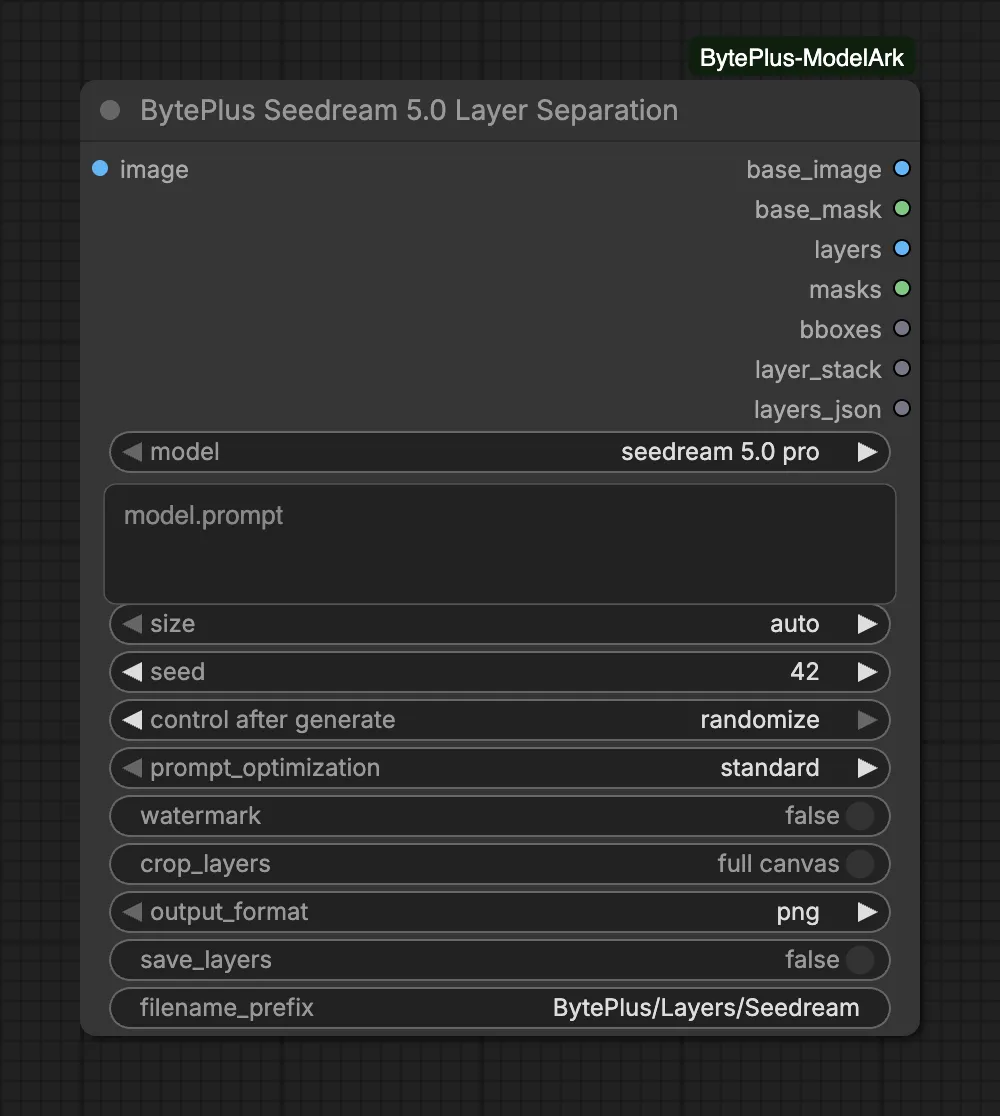Screen dimensions: 1000x1116
Task: Toggle the crop_layers full canvas switch
Action: coord(860,864)
